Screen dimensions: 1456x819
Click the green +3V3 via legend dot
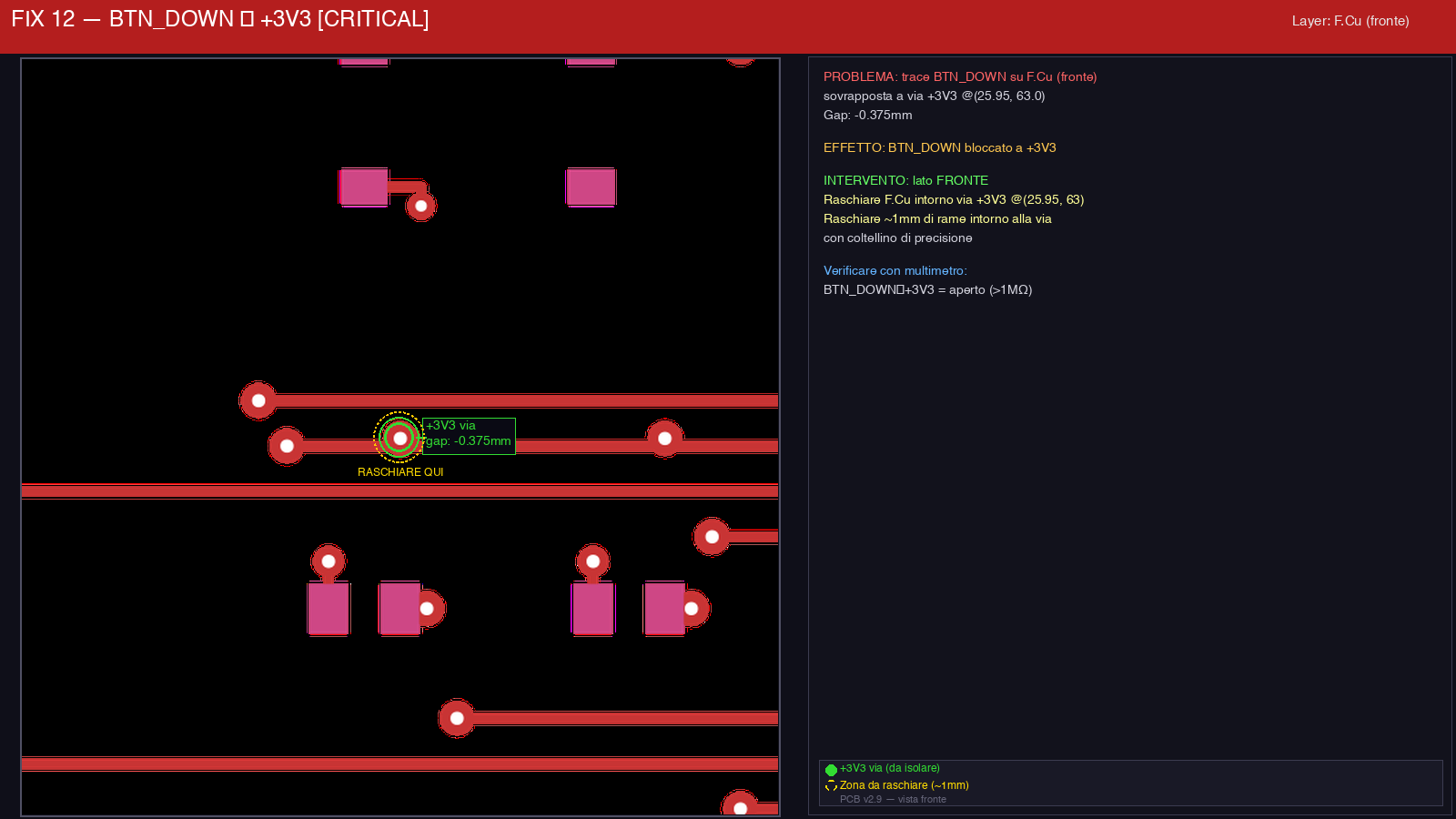831,770
